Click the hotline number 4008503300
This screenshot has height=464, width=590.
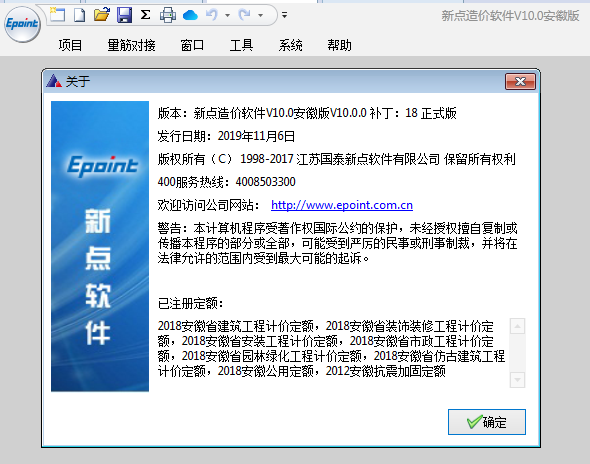(x=265, y=182)
